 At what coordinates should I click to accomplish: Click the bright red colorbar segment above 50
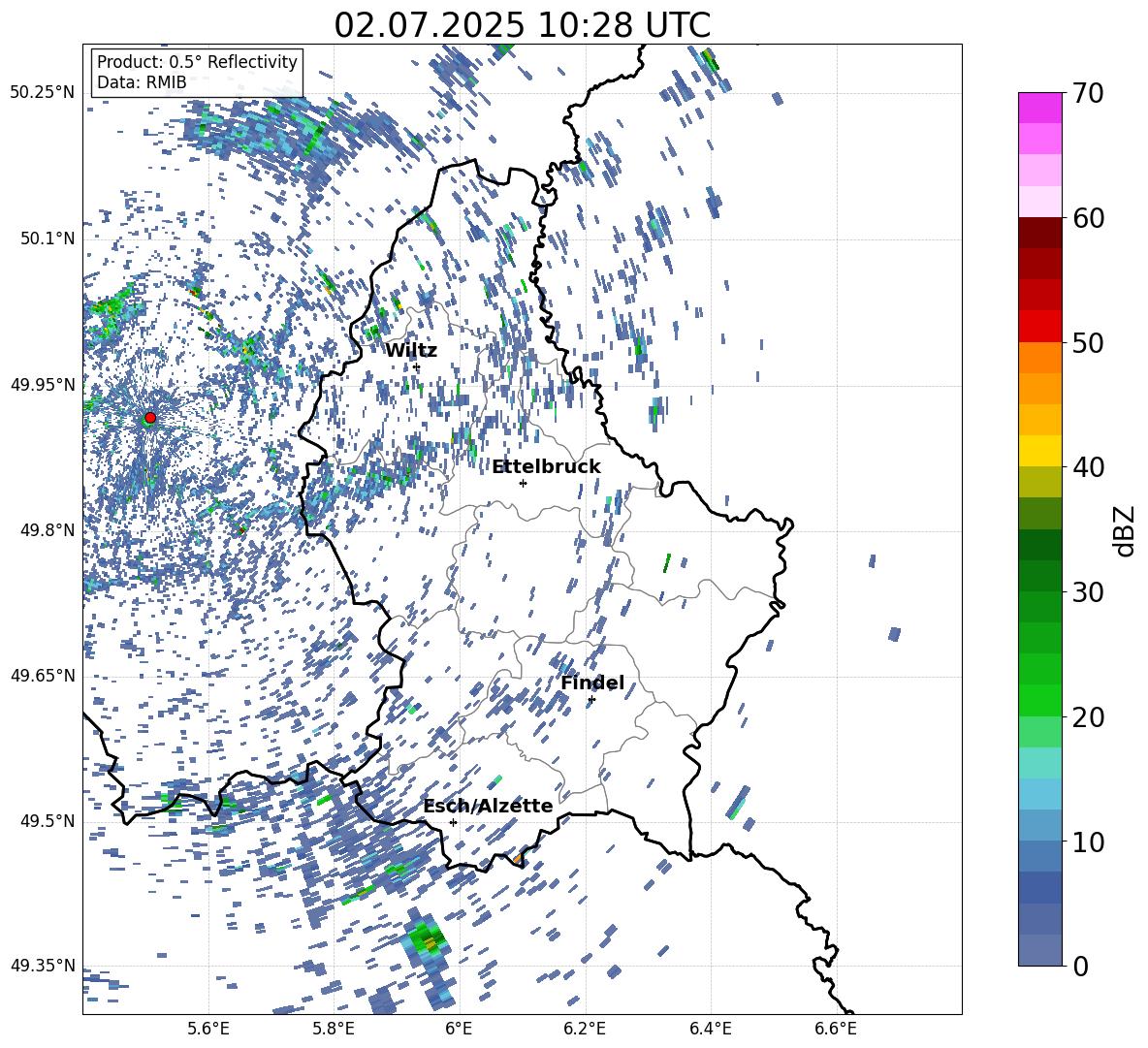tap(1039, 326)
